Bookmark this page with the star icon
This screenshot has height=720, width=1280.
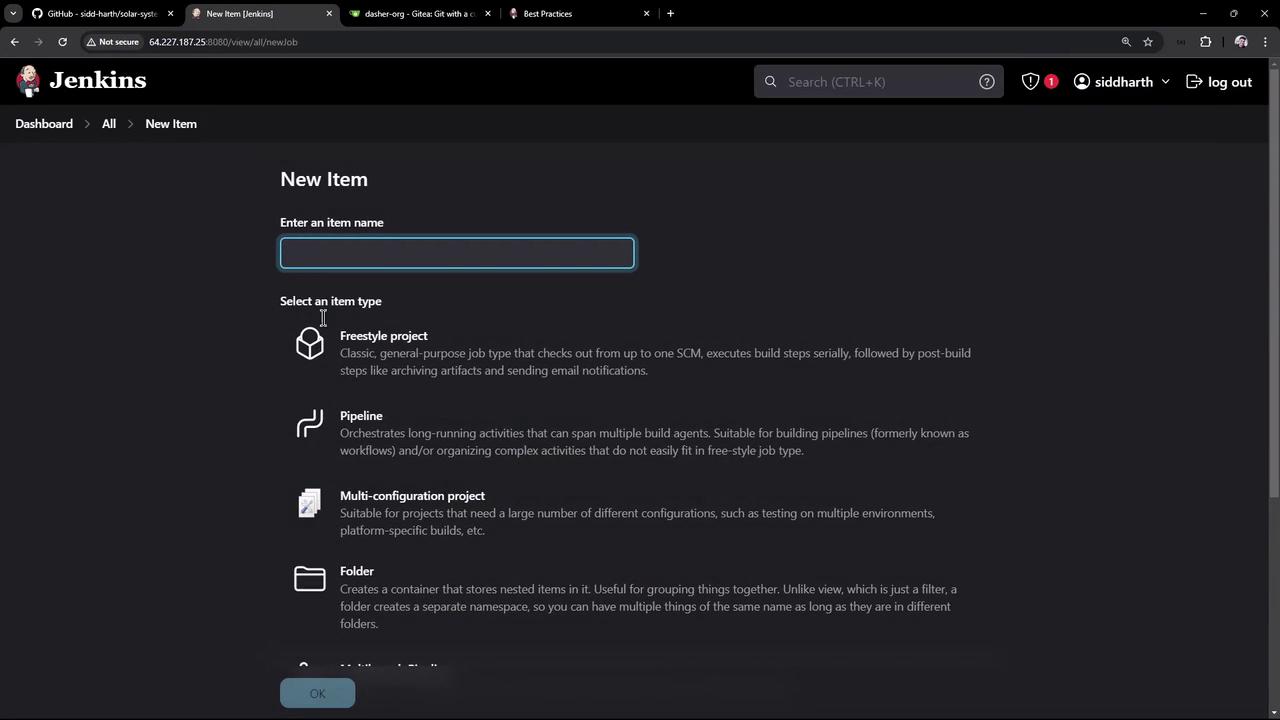click(1148, 42)
